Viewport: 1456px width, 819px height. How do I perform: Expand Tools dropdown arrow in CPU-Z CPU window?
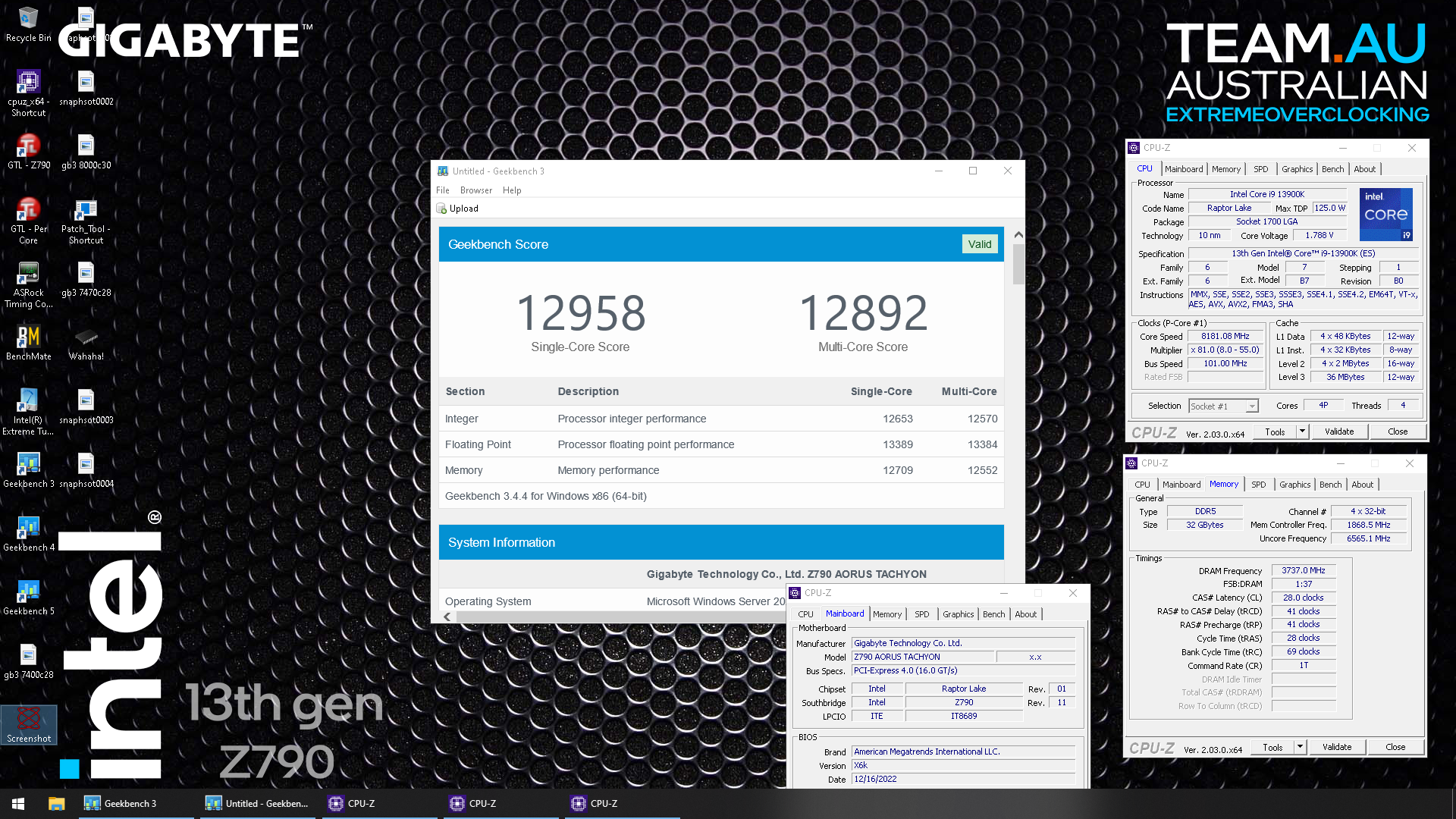pos(1302,431)
